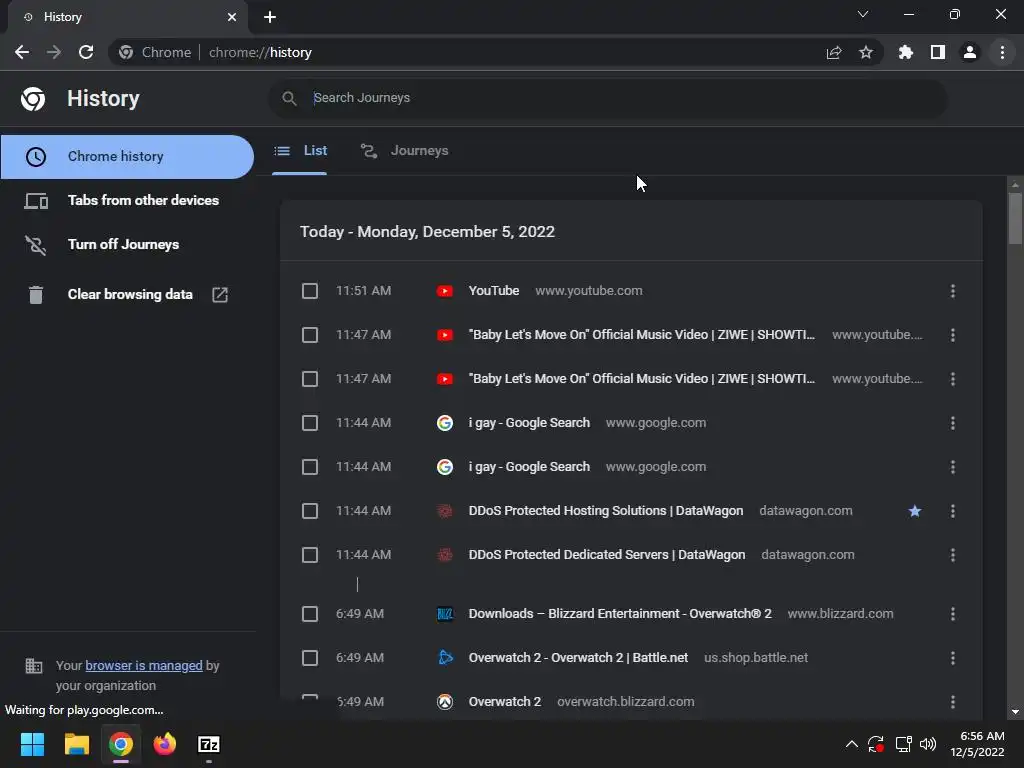Open actions menu for DDoS Protected Dedicated Servers
The height and width of the screenshot is (768, 1024).
[953, 555]
